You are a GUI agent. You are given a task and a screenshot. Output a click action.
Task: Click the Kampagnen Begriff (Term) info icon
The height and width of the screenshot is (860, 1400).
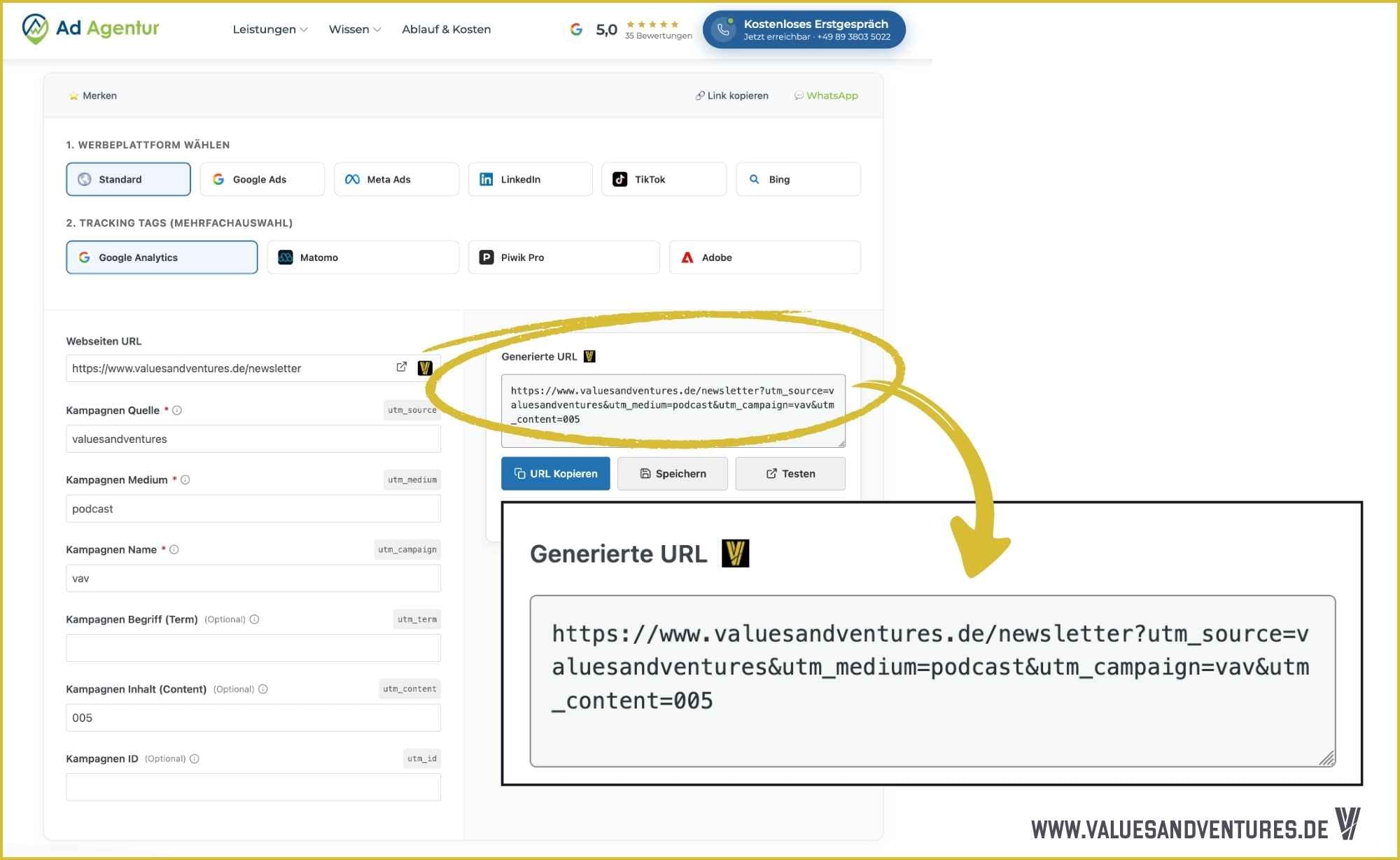click(255, 619)
